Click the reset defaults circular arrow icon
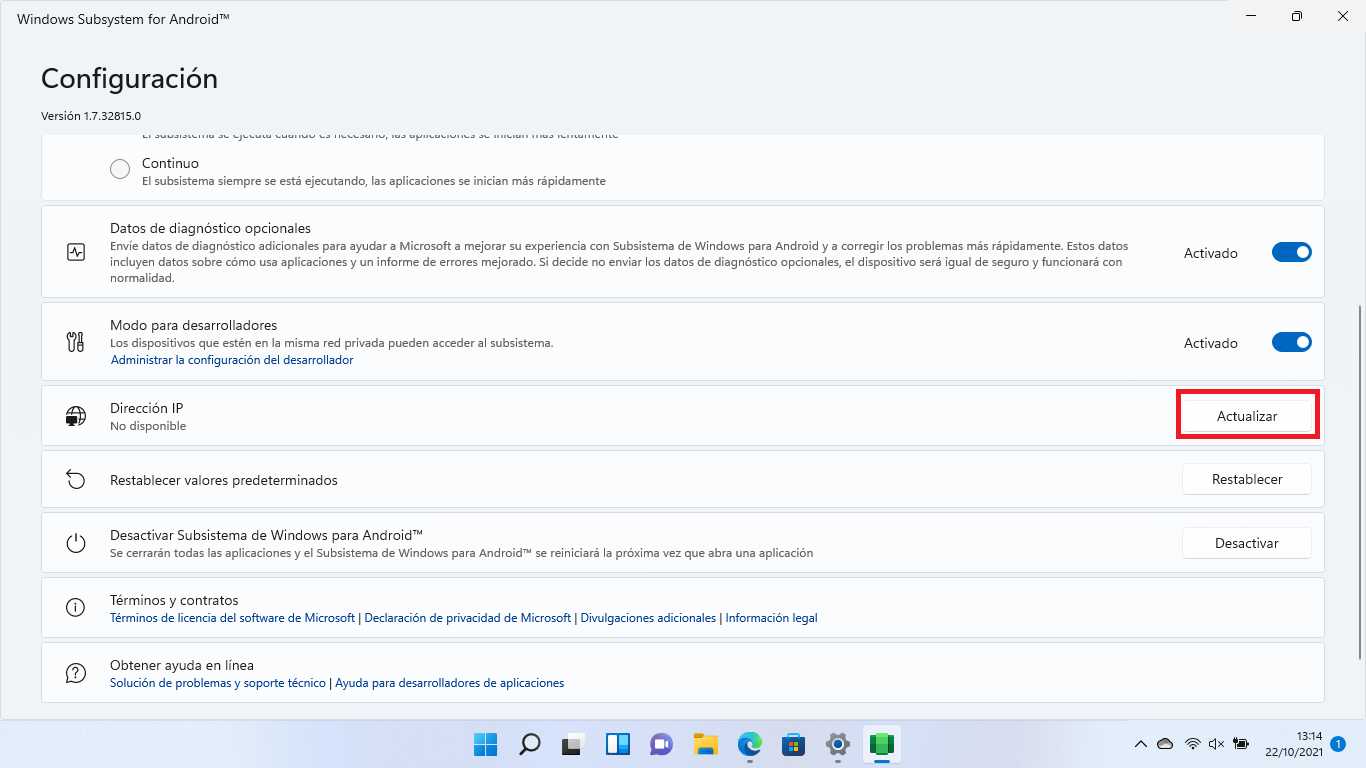Image resolution: width=1366 pixels, height=768 pixels. (x=76, y=480)
